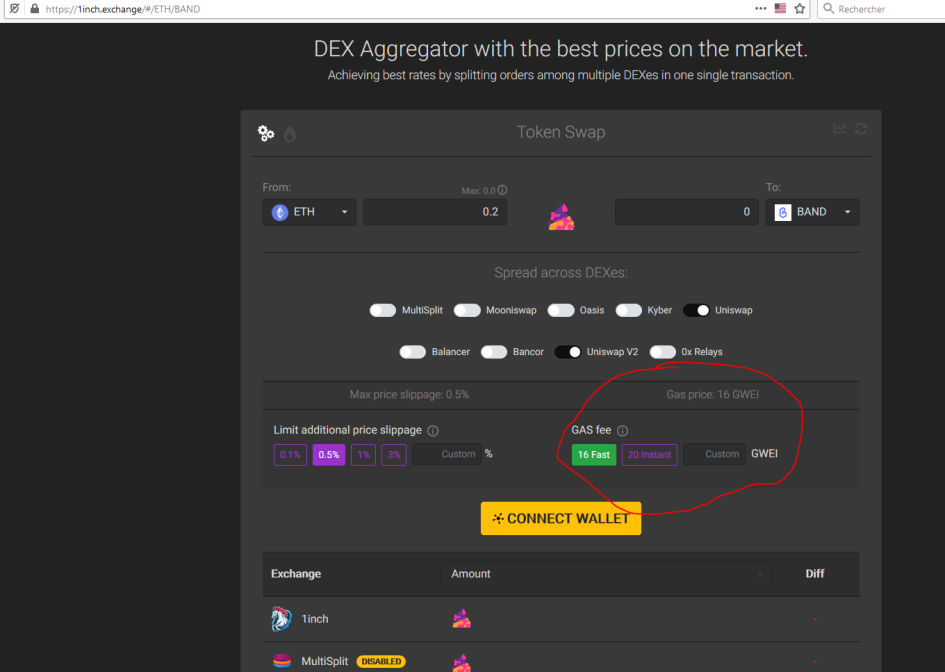Toggle the Kyber switch
The width and height of the screenshot is (945, 672).
[629, 310]
